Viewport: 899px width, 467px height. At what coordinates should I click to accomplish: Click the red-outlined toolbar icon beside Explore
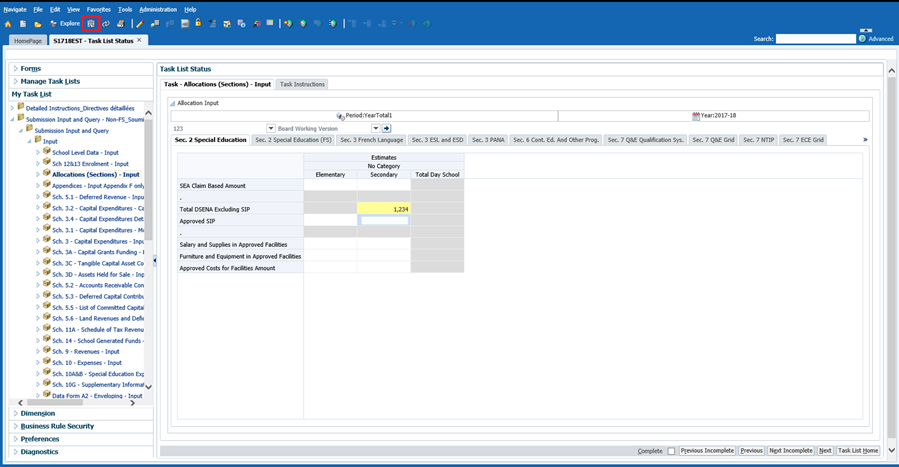[x=91, y=23]
